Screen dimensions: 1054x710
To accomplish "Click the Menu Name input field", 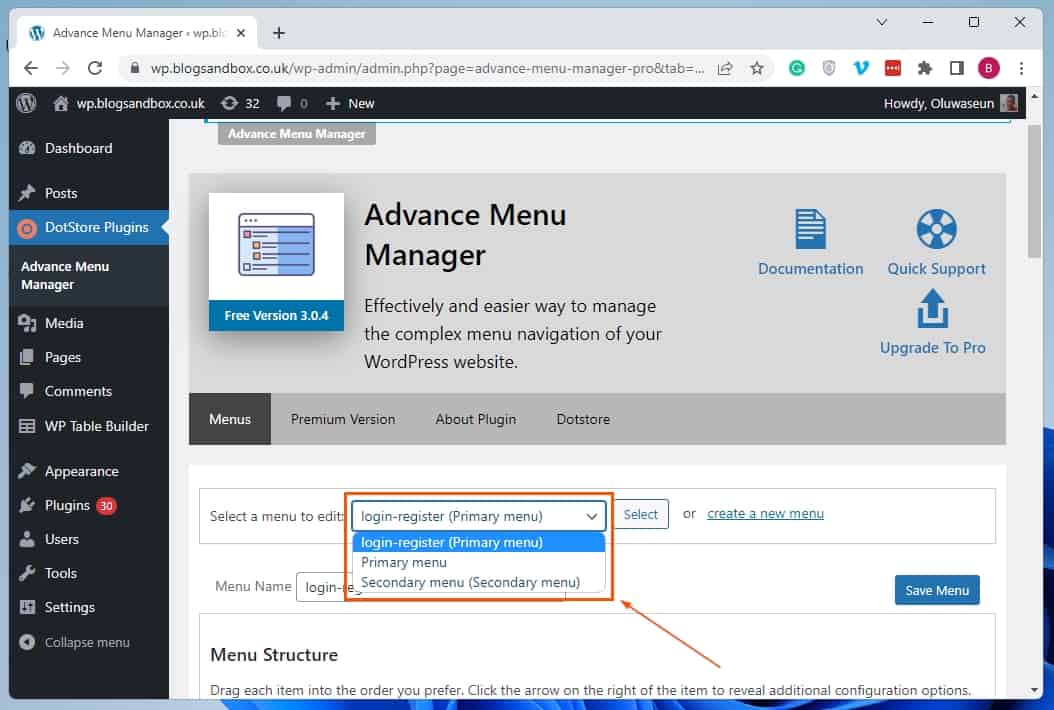I will click(430, 587).
